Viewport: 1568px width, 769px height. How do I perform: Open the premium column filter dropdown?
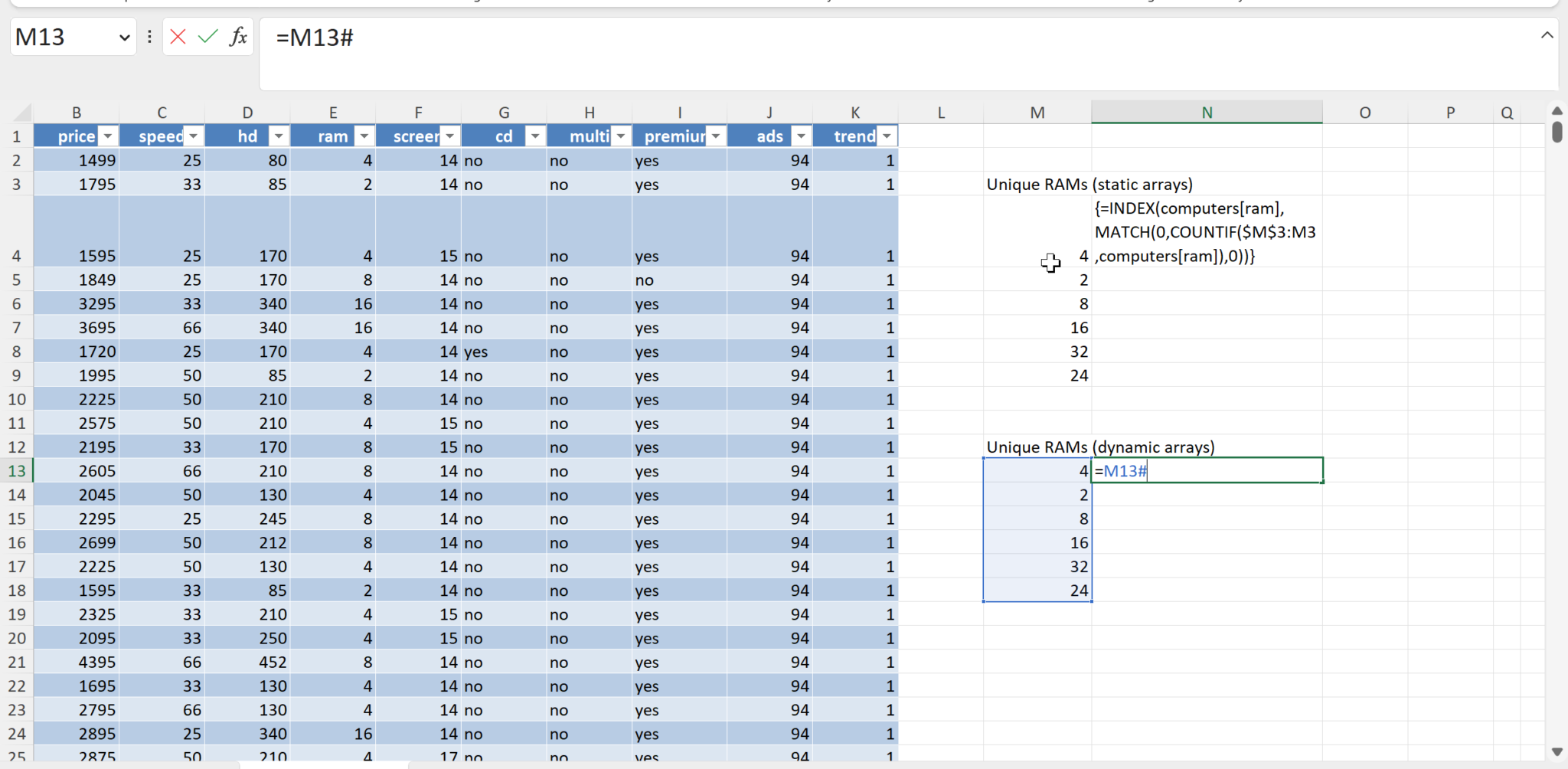[x=716, y=136]
